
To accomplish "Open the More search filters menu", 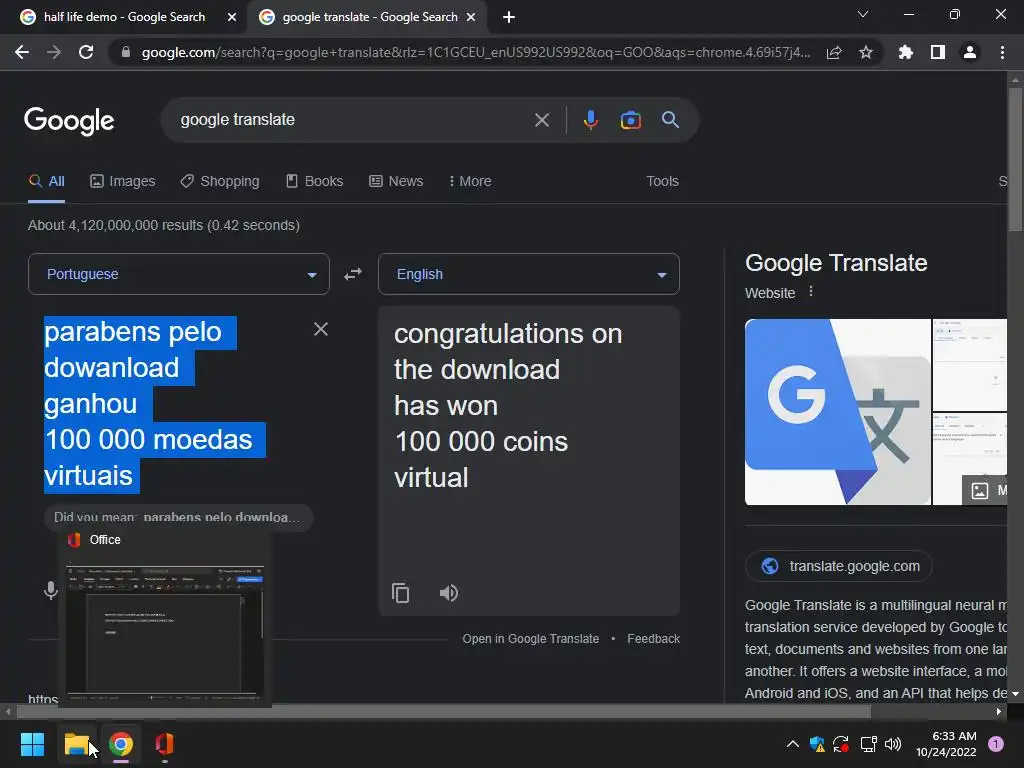I will (470, 181).
